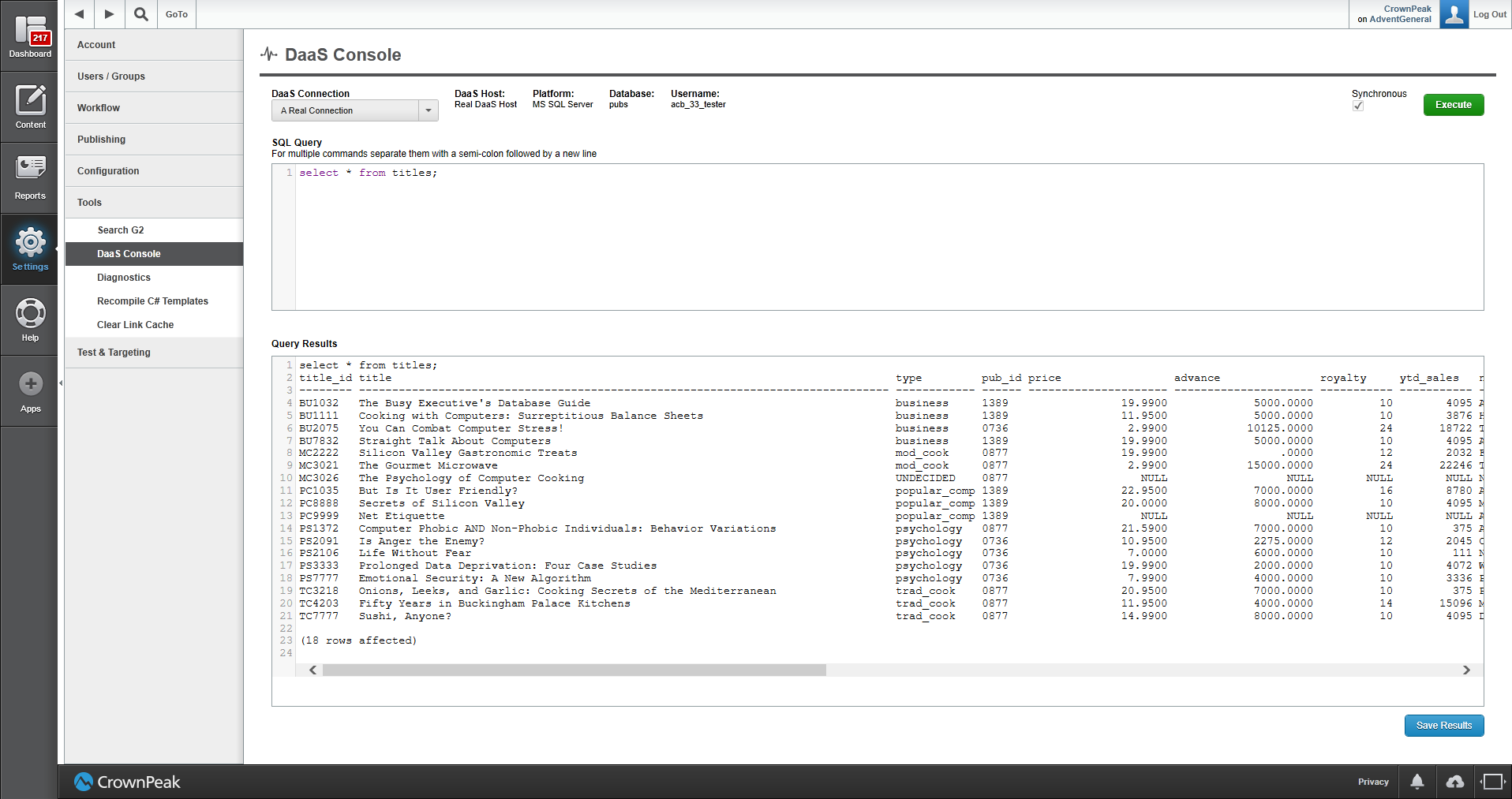This screenshot has width=1512, height=799.
Task: Click the GoTo button
Action: (x=177, y=14)
